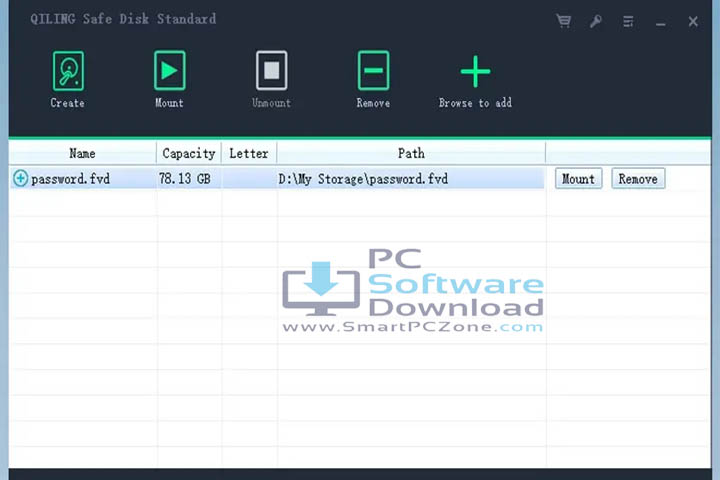Click the Create label in toolbar
The width and height of the screenshot is (720, 480).
coord(68,103)
